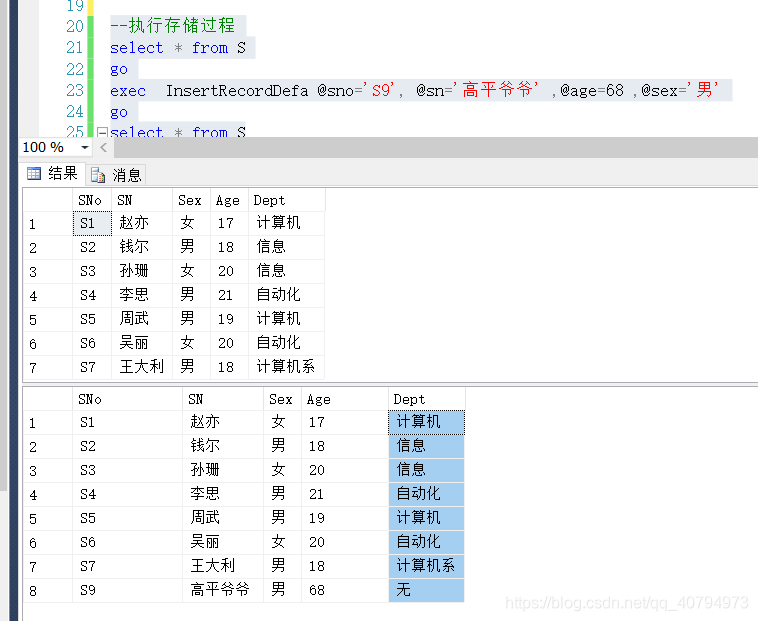The width and height of the screenshot is (758, 621).
Task: Select cell 王大利 in the first result grid
Action: (x=142, y=367)
